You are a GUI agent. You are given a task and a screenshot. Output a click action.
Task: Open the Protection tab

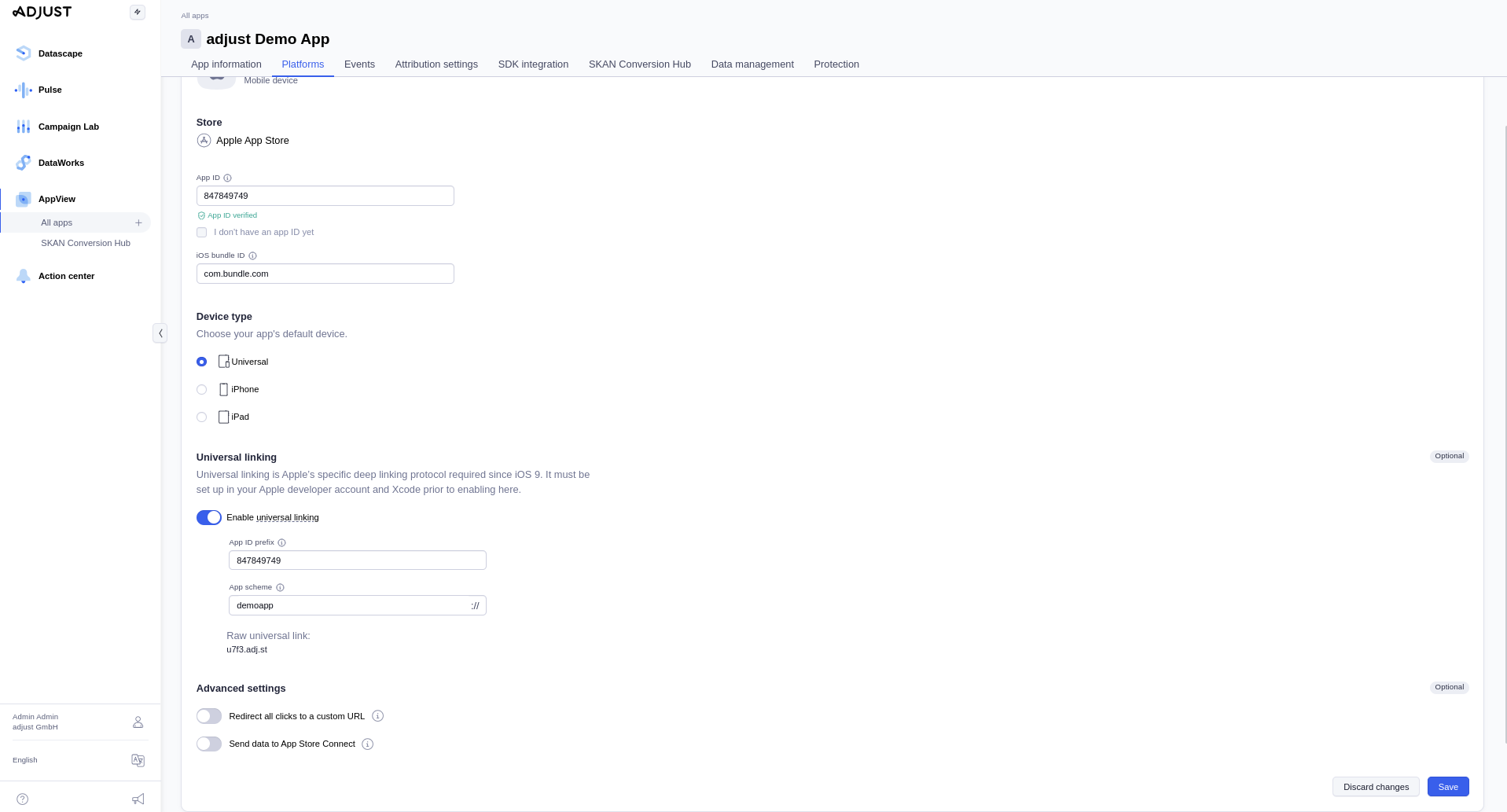(x=836, y=64)
